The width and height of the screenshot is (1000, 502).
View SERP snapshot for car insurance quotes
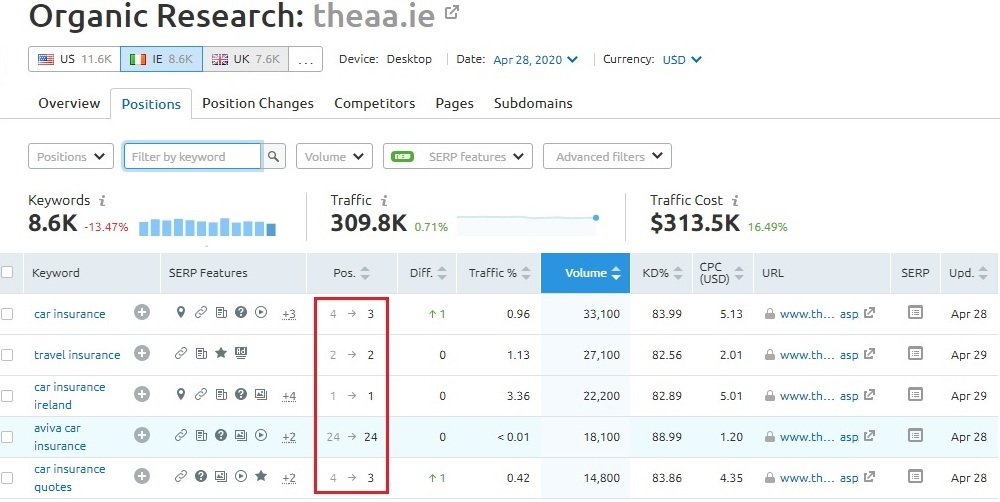915,476
